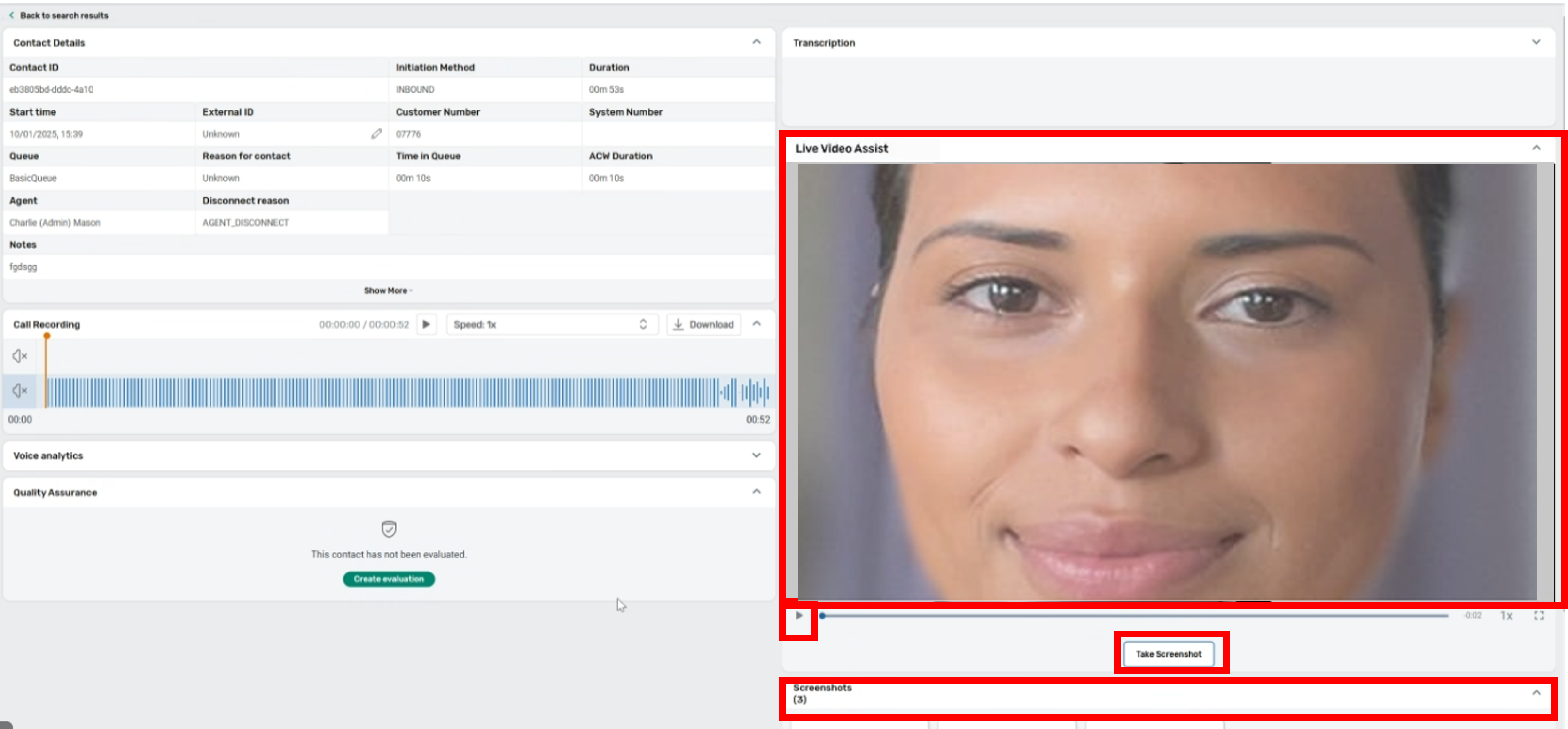Viewport: 1568px width, 729px height.
Task: Collapse the Live Video Assist panel
Action: click(x=1536, y=148)
